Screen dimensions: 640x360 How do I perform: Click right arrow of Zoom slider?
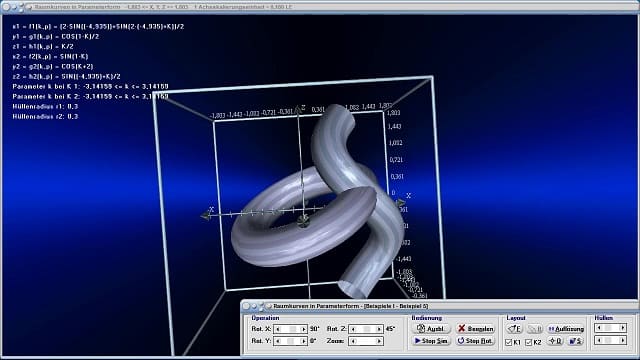pos(379,341)
